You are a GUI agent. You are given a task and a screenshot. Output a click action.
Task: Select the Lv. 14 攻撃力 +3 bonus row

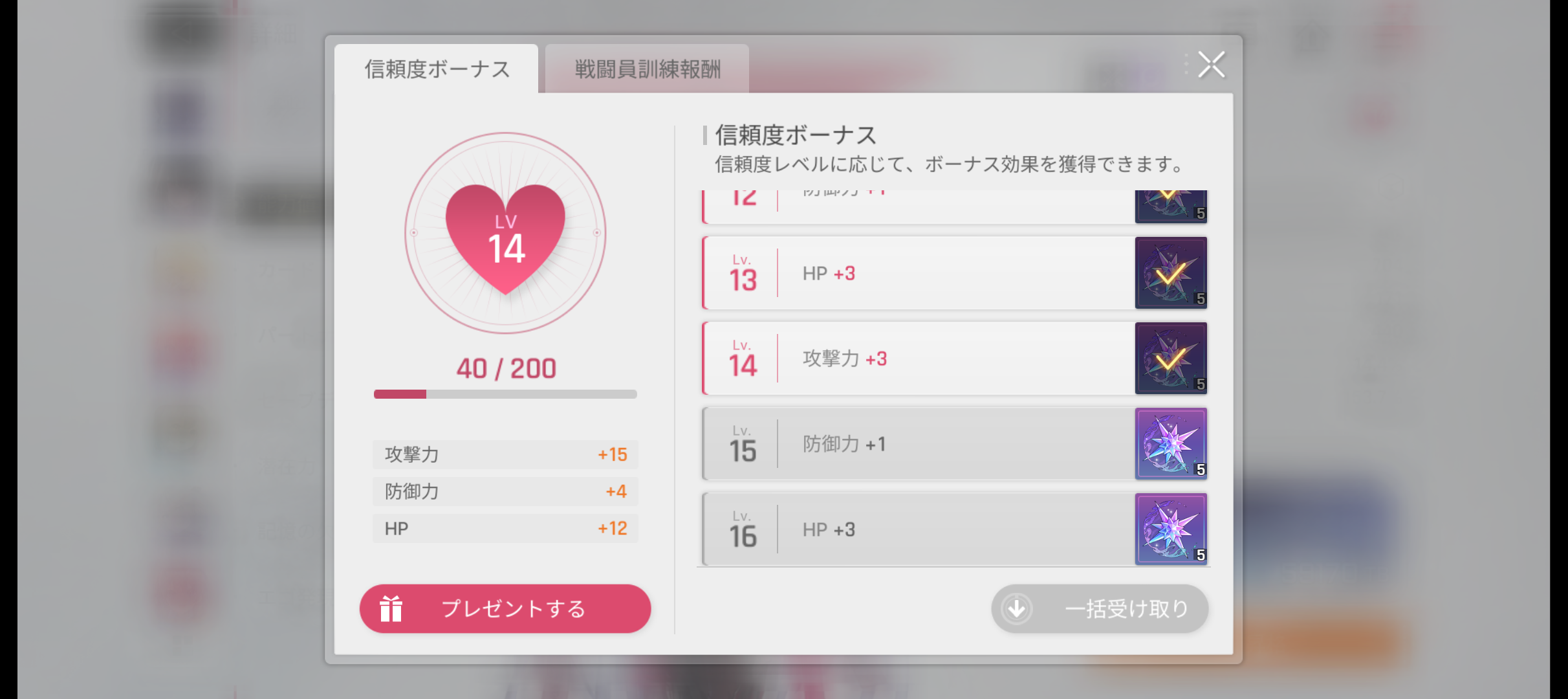(x=919, y=359)
